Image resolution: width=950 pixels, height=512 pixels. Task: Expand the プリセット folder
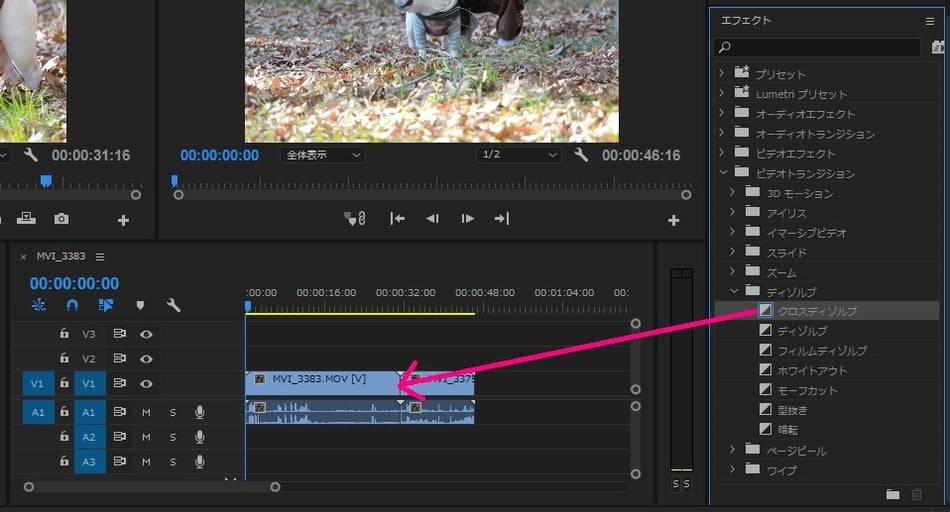[x=722, y=73]
